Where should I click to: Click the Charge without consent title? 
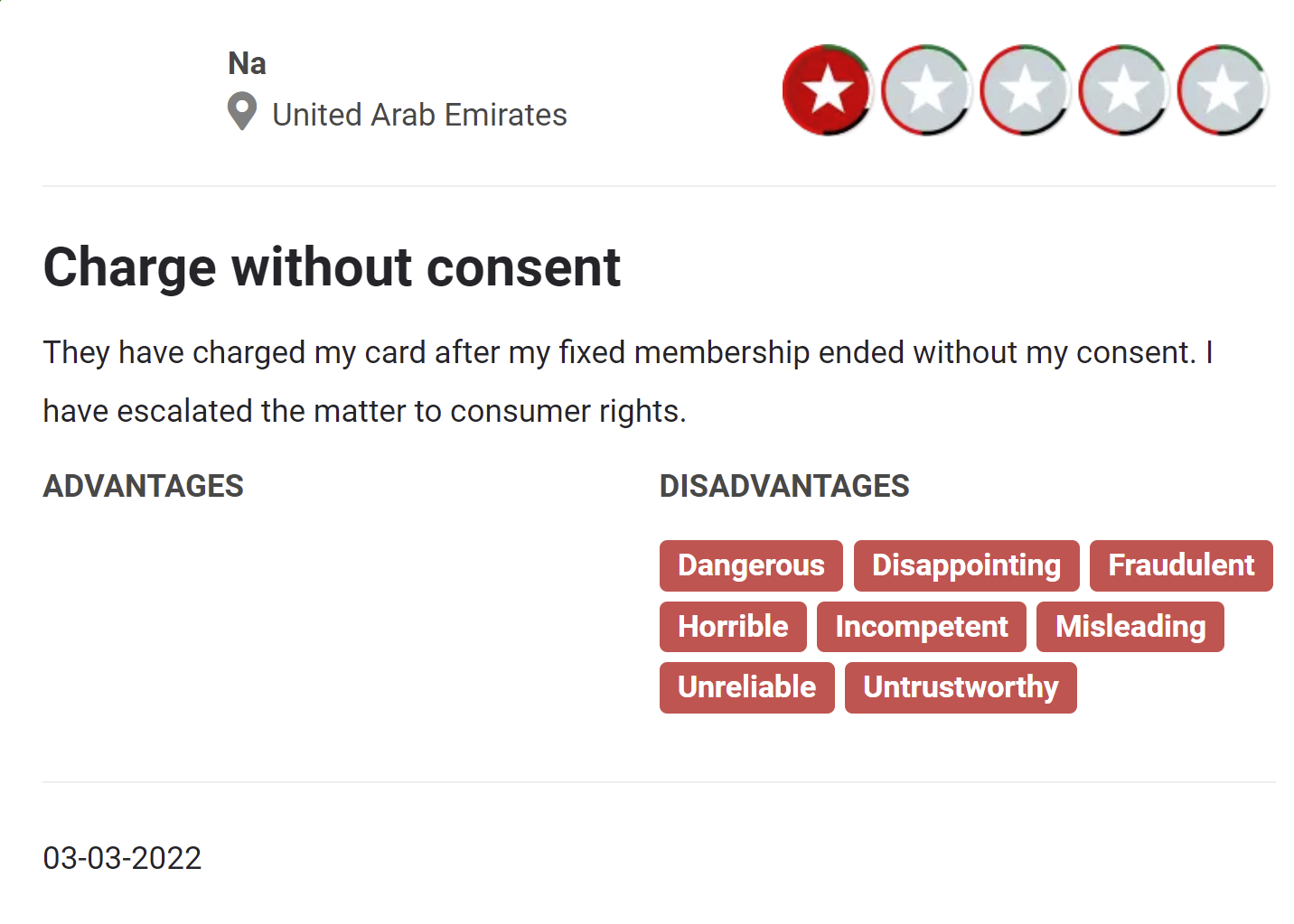332,267
